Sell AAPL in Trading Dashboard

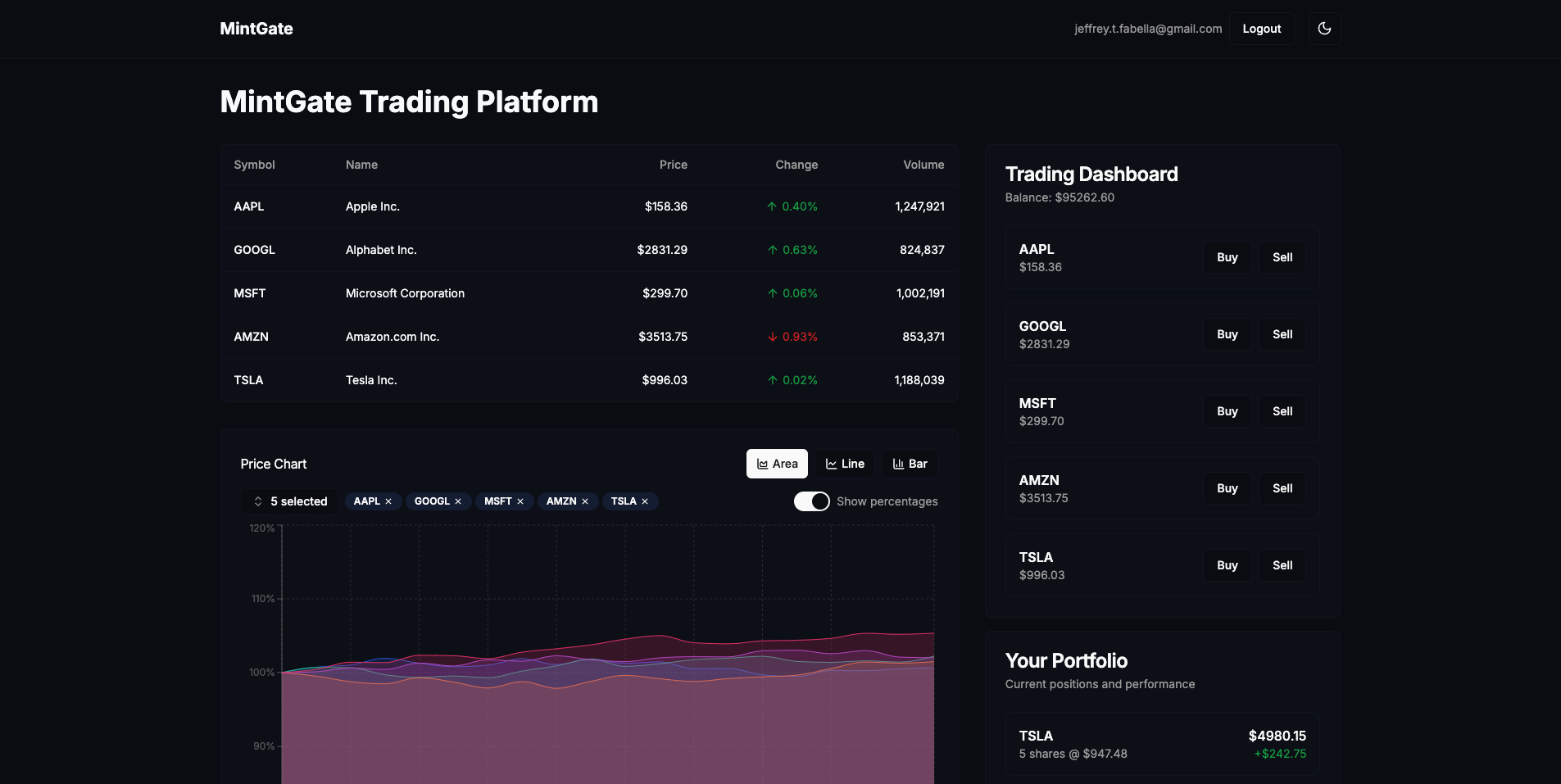coord(1282,257)
